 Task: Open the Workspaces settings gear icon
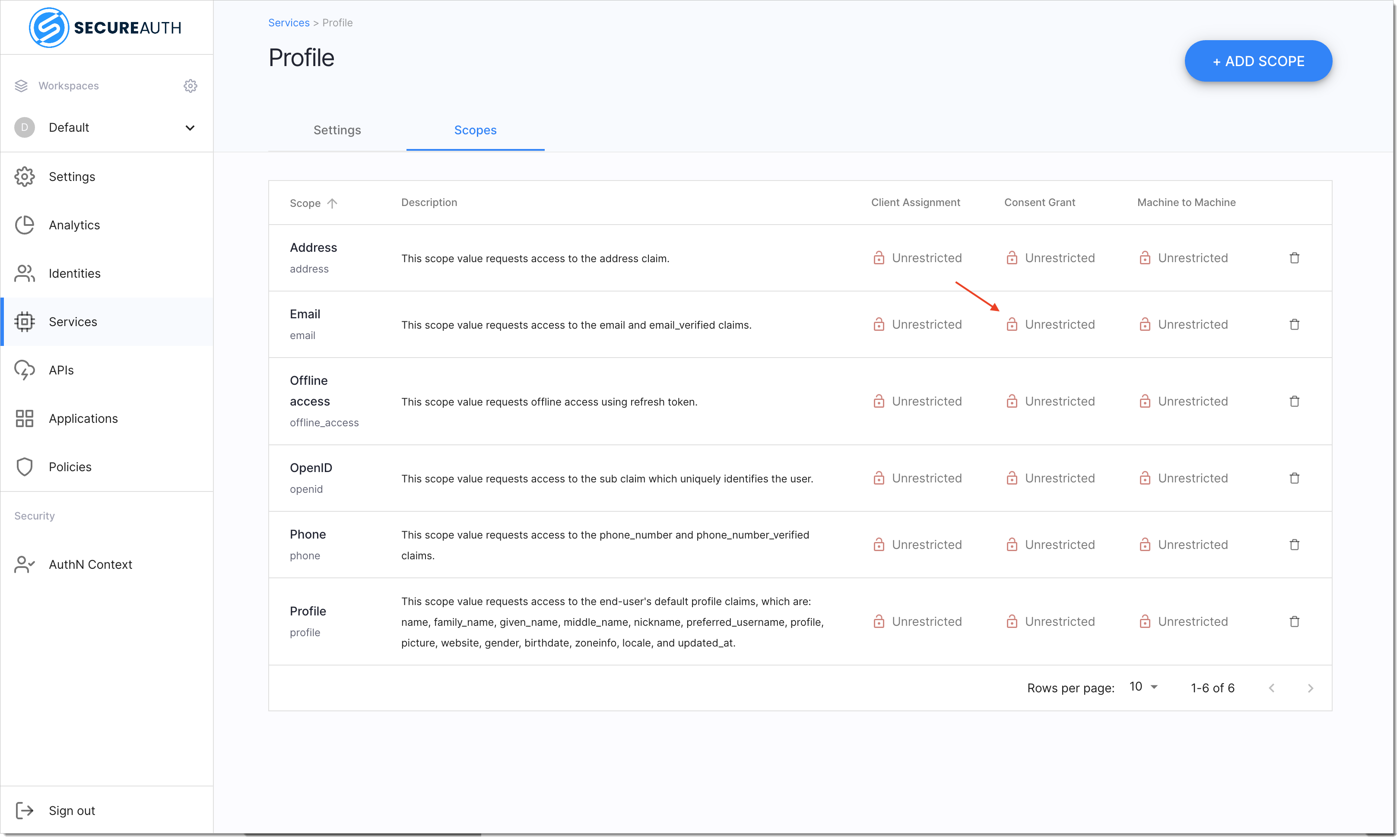[190, 85]
